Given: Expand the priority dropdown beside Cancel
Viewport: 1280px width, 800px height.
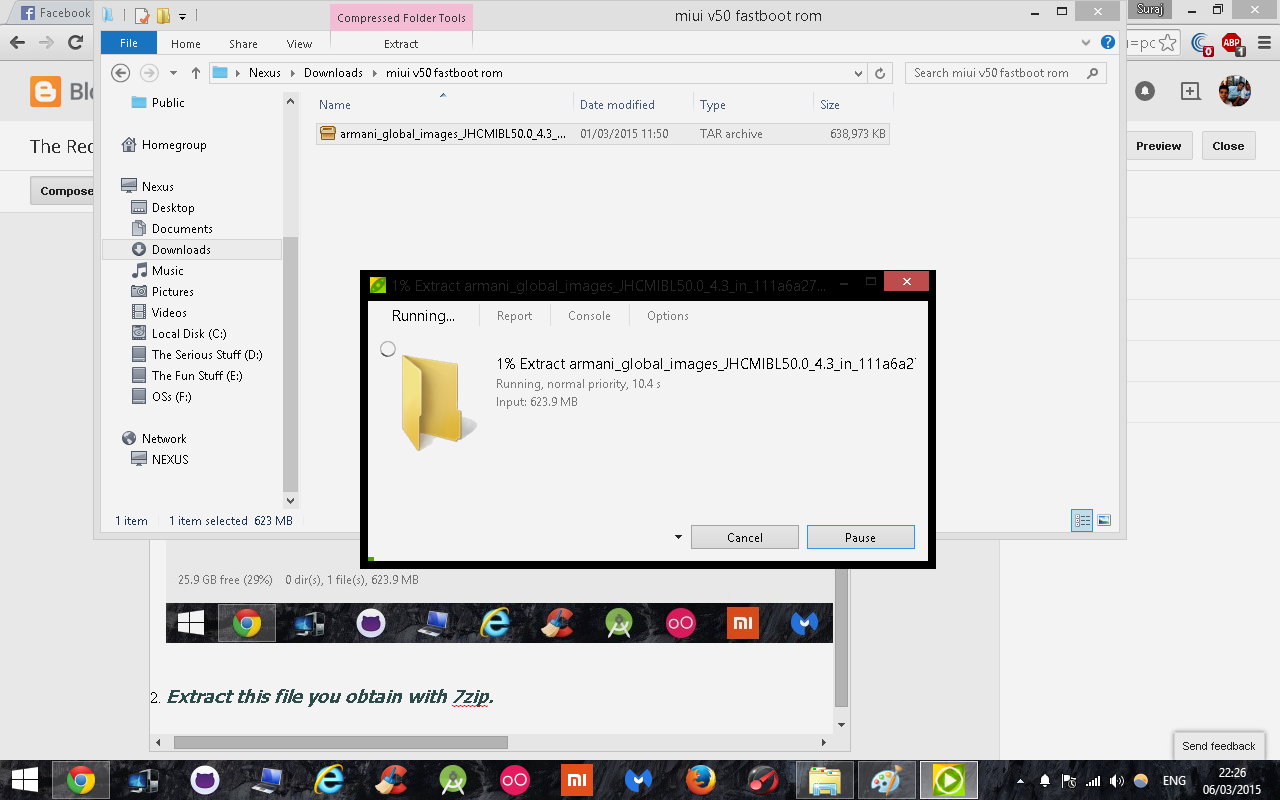Looking at the screenshot, I should click(x=678, y=537).
